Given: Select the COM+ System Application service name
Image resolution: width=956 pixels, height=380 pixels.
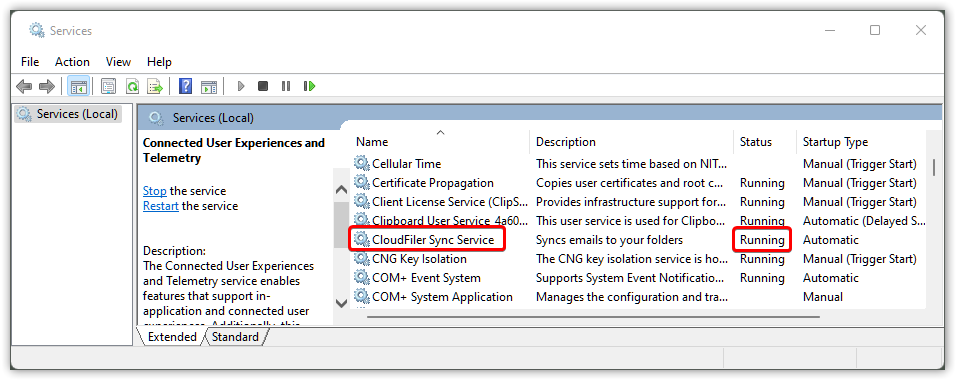Looking at the screenshot, I should click(x=442, y=296).
